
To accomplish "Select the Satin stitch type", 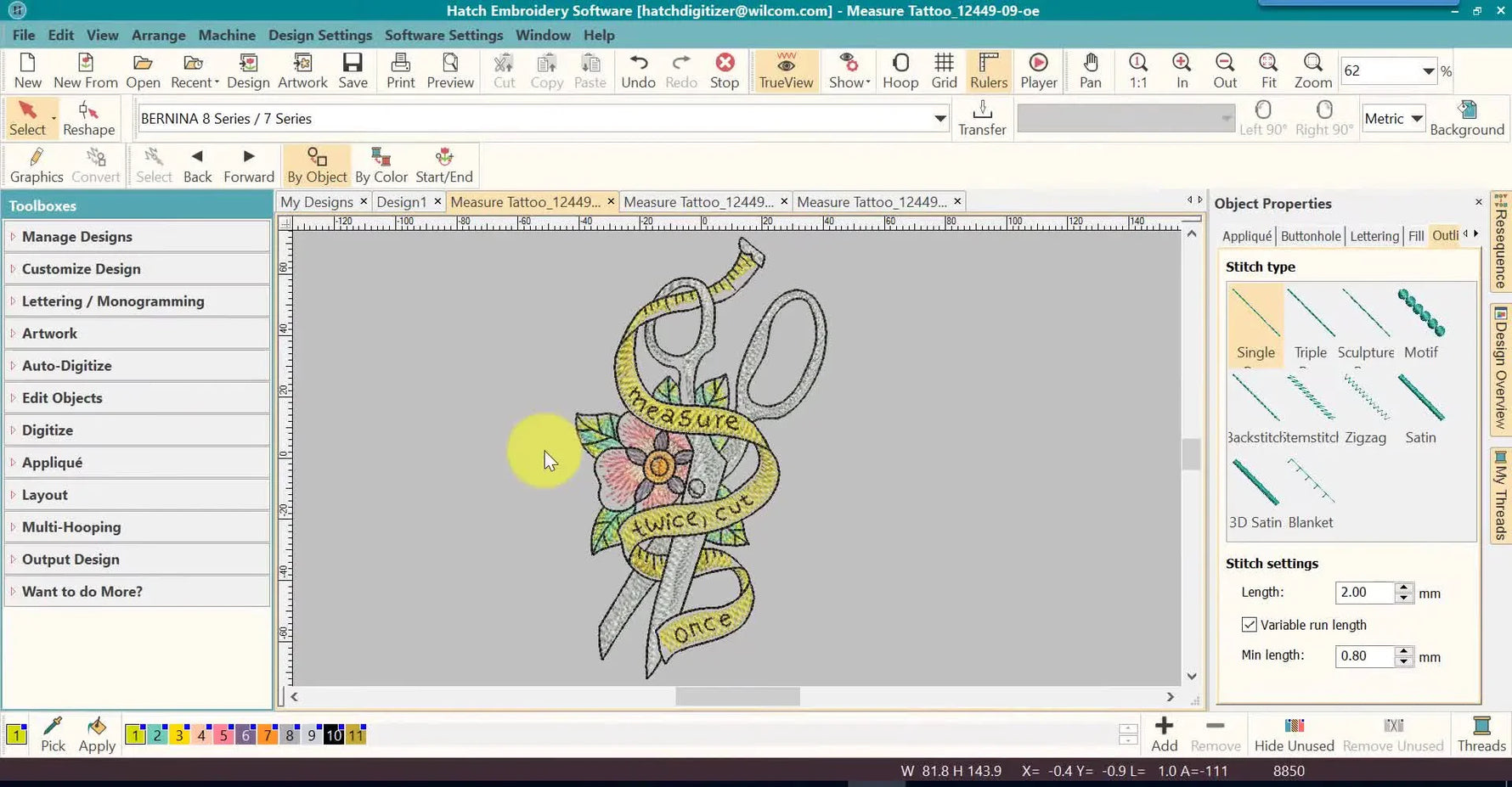I will click(1419, 406).
